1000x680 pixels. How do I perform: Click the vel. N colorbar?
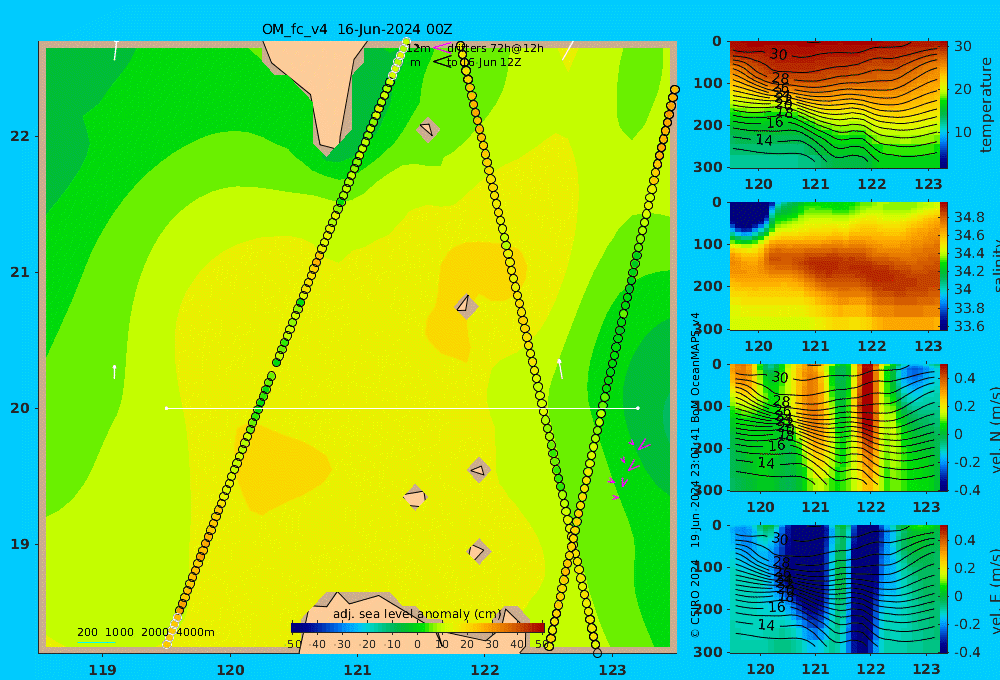pos(944,427)
